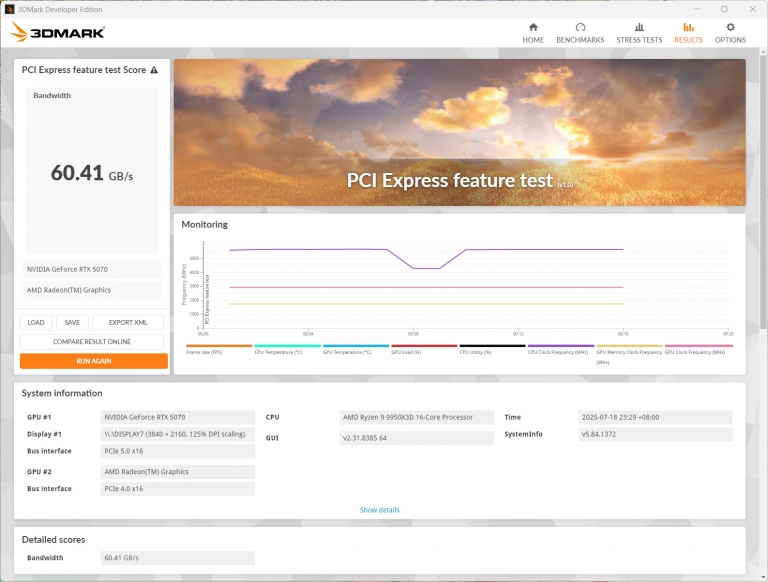This screenshot has height=582, width=768.
Task: Click the Monitoring panel heading
Action: tap(205, 224)
